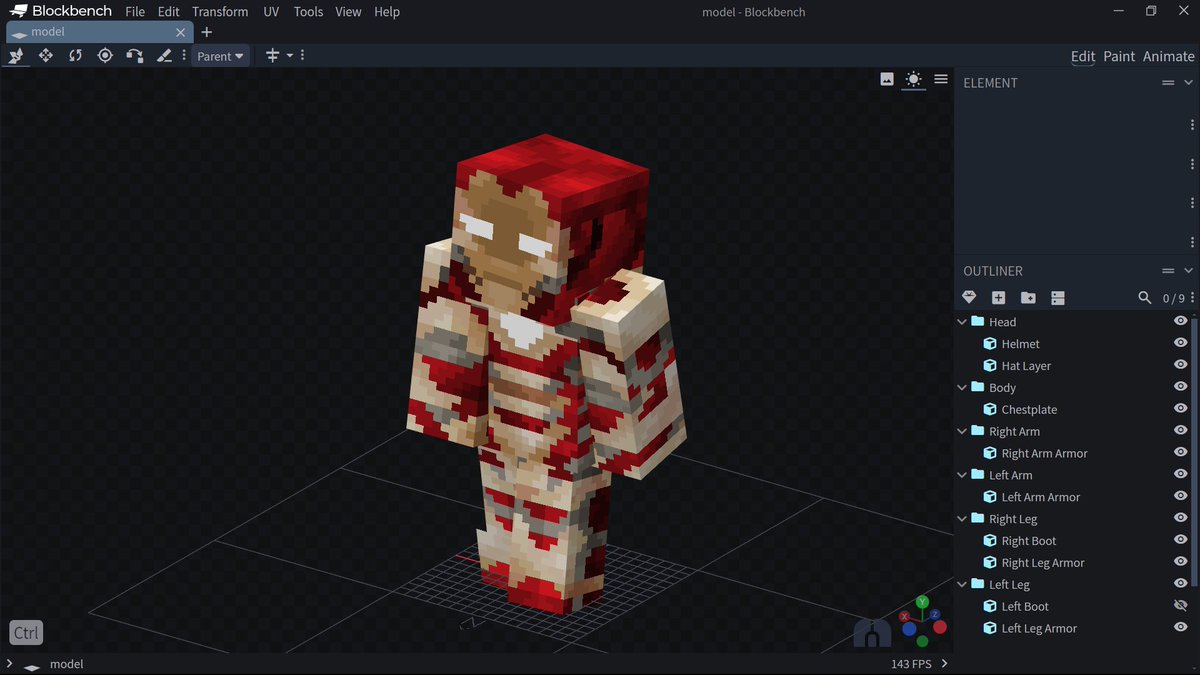Collapse the ELEMENT panel chevron
This screenshot has height=675, width=1200.
[x=1188, y=83]
